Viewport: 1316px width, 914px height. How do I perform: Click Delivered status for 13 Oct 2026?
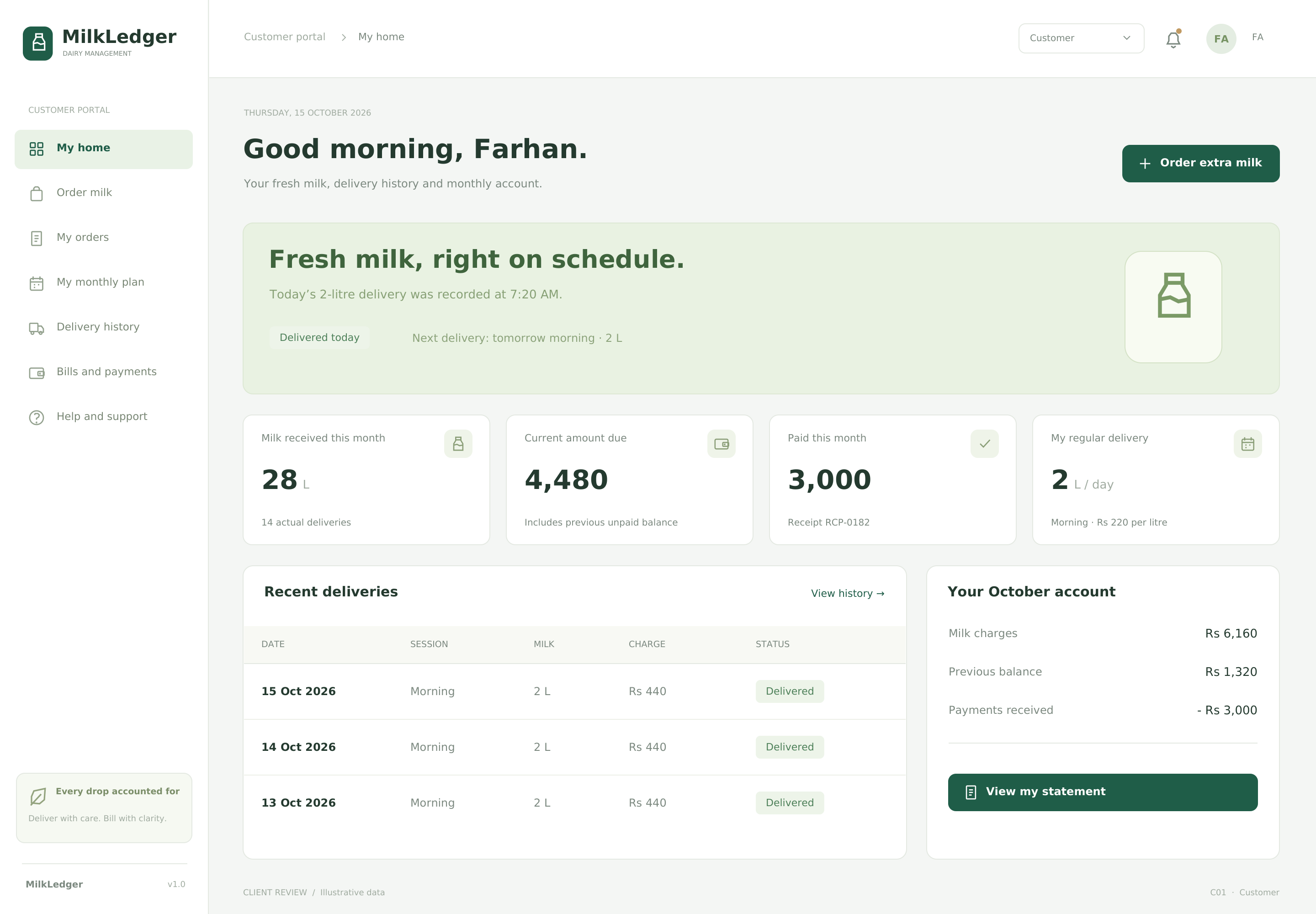point(790,803)
